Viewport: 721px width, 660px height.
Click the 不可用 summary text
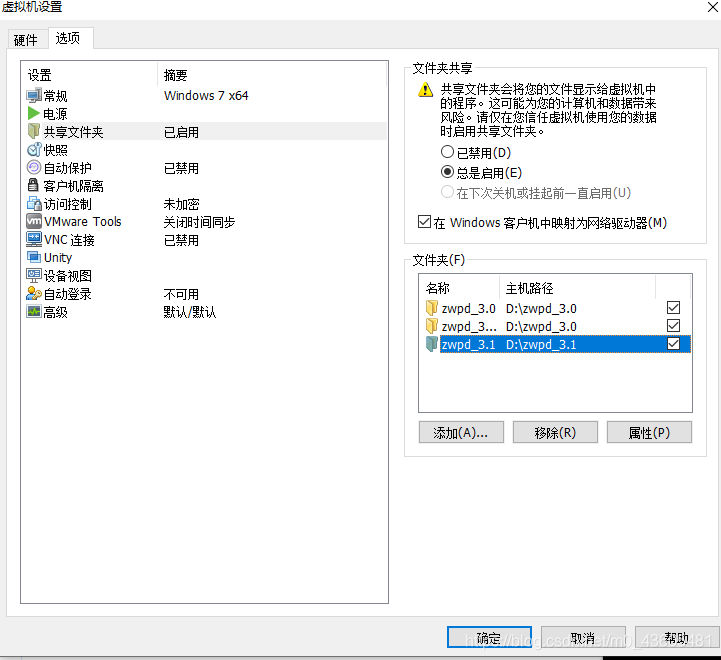(182, 294)
